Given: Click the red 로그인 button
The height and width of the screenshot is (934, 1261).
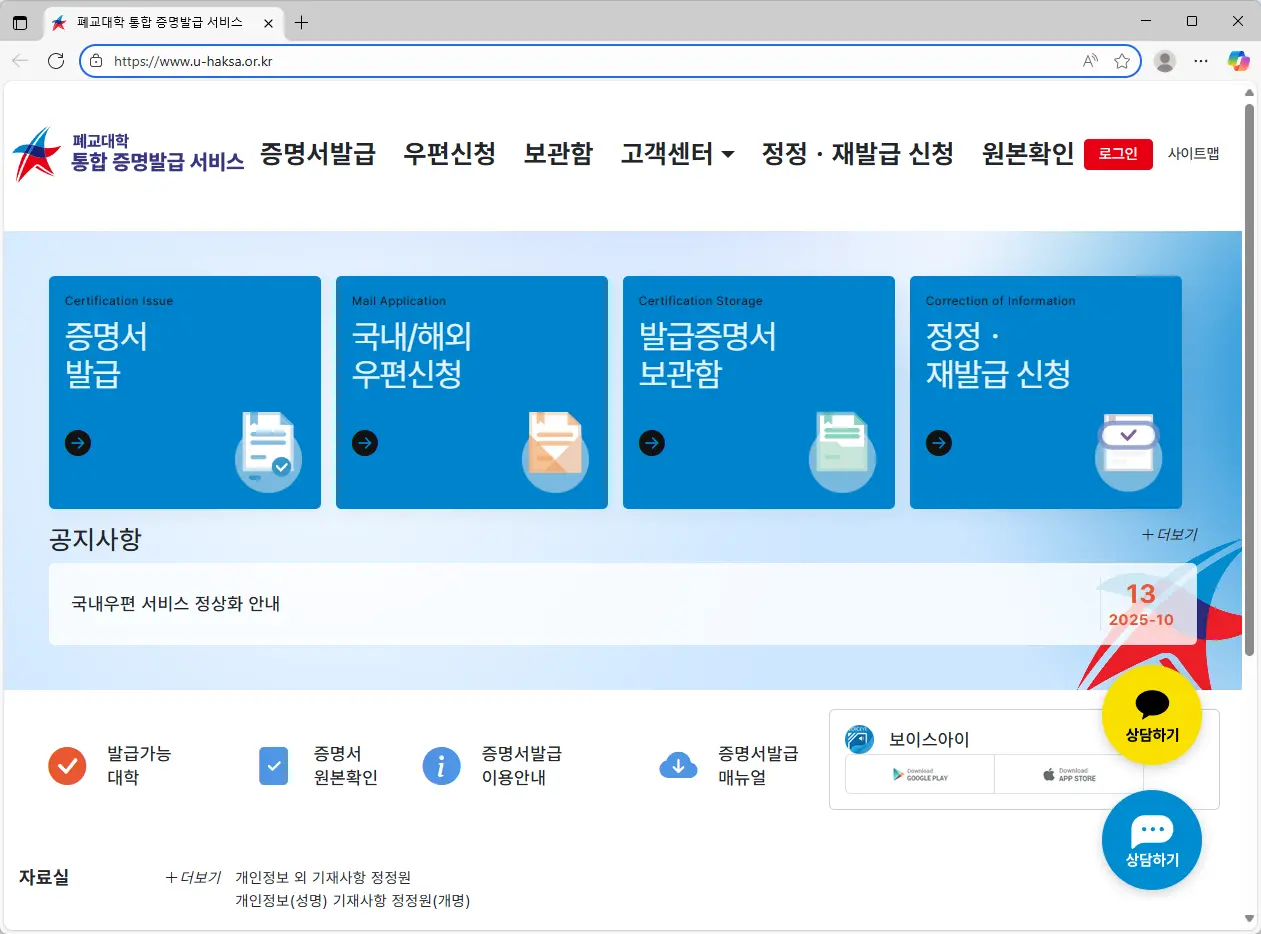Looking at the screenshot, I should click(1118, 155).
